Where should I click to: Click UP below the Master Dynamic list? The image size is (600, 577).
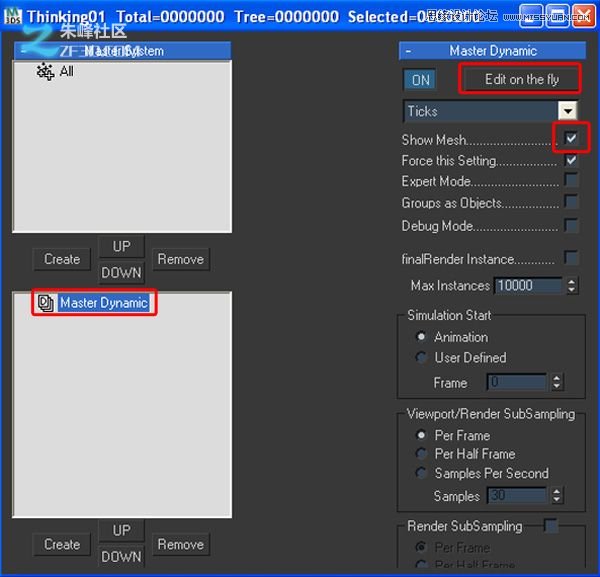tap(121, 530)
